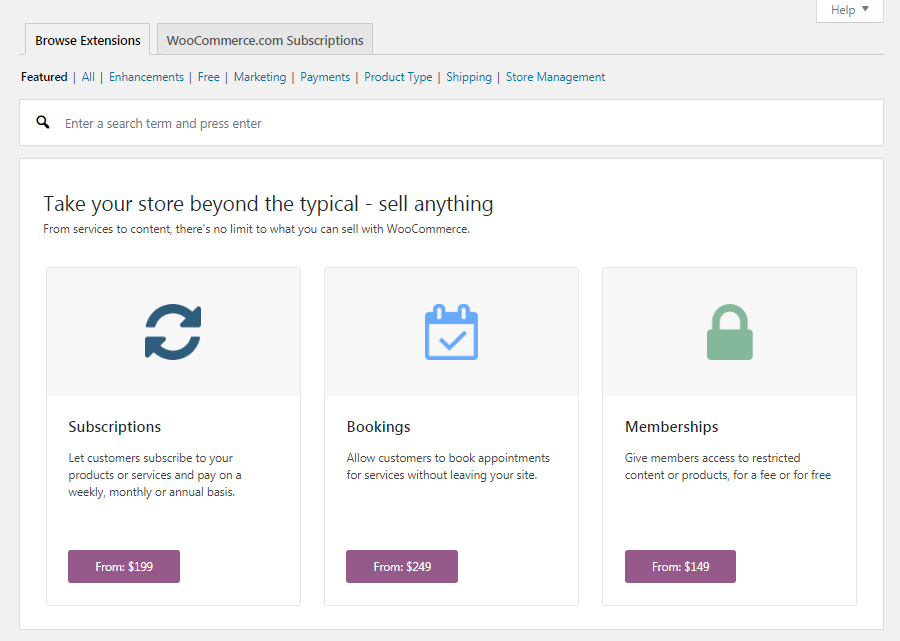The image size is (900, 641).
Task: Click the Bookings calendar icon
Action: (x=450, y=330)
